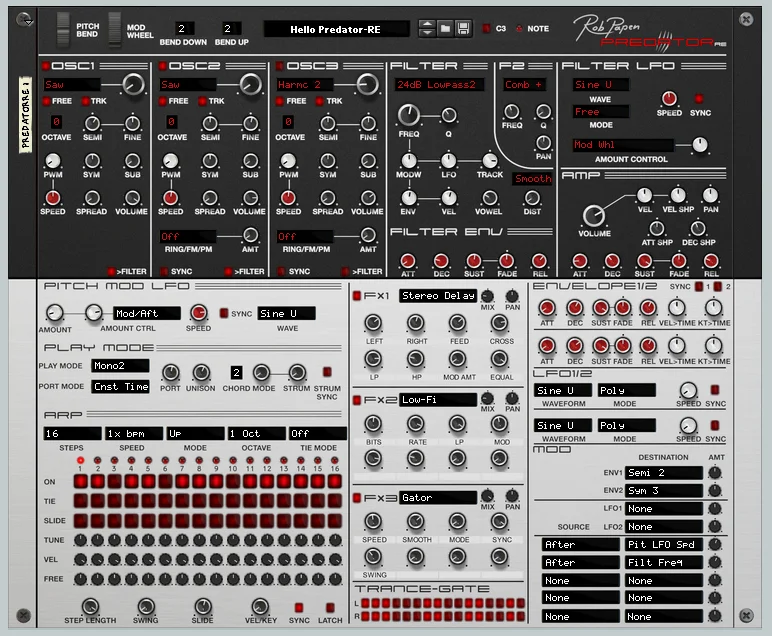Click the Filter DIST knob
The width and height of the screenshot is (772, 636).
[532, 198]
